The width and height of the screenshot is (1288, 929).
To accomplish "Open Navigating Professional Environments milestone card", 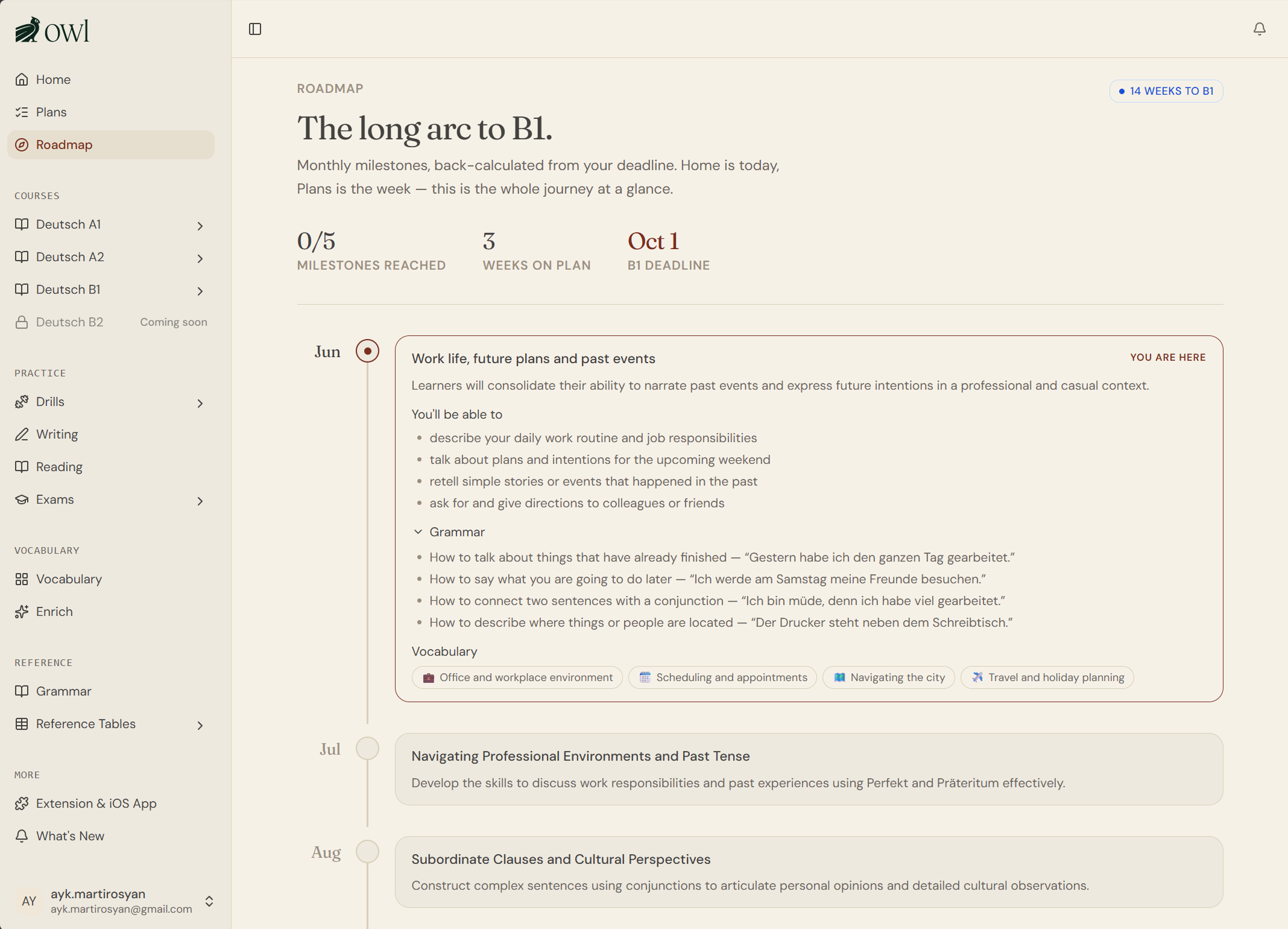I will click(x=809, y=769).
